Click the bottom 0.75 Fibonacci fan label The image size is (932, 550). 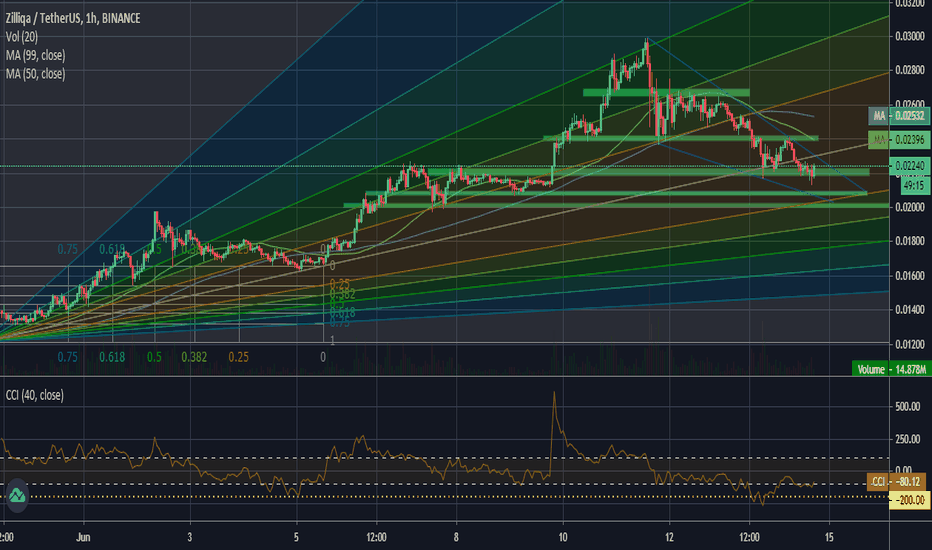tap(67, 357)
